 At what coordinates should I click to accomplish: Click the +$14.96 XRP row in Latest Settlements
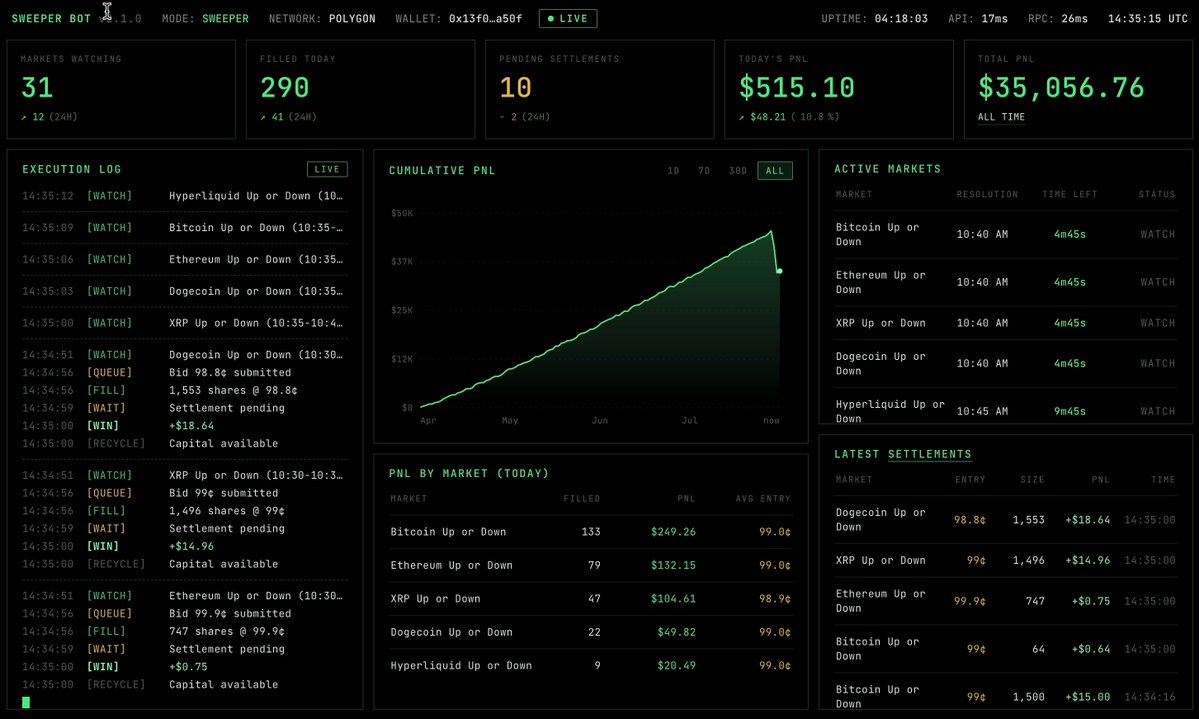(1006, 560)
